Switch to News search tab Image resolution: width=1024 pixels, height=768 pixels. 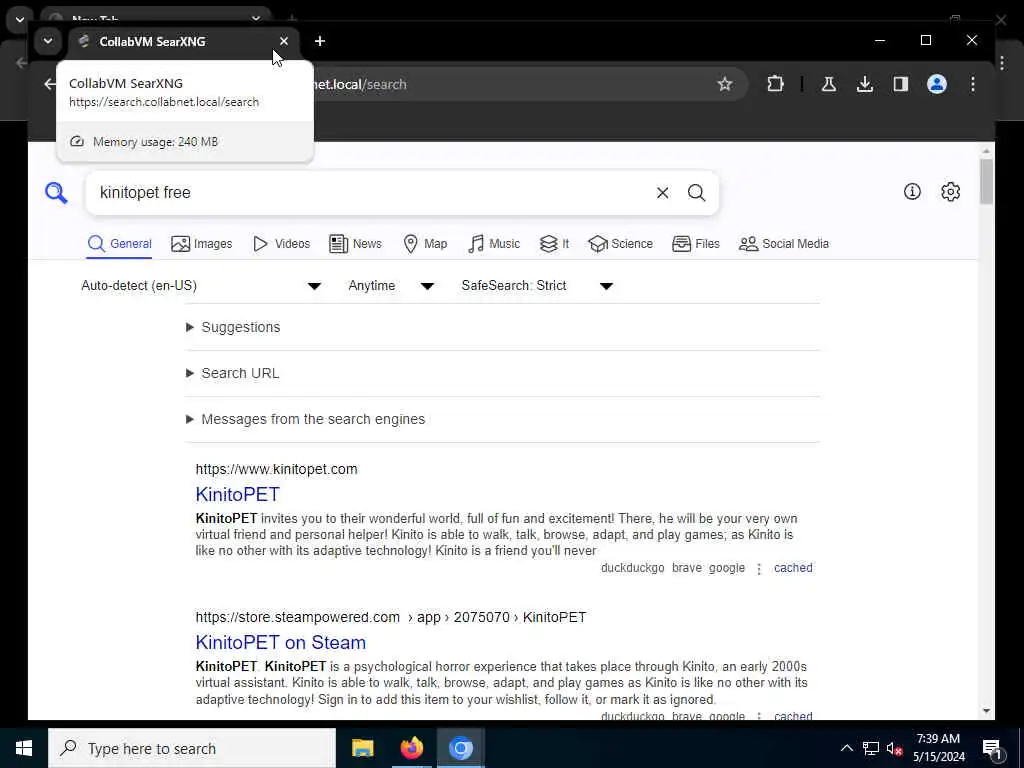[355, 244]
